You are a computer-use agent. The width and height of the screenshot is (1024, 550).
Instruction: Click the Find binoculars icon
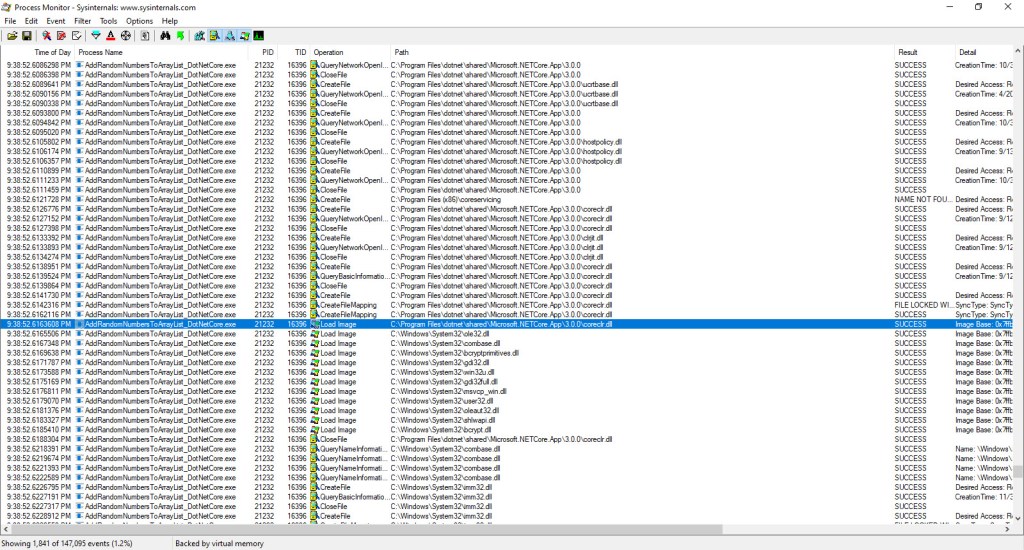[165, 36]
